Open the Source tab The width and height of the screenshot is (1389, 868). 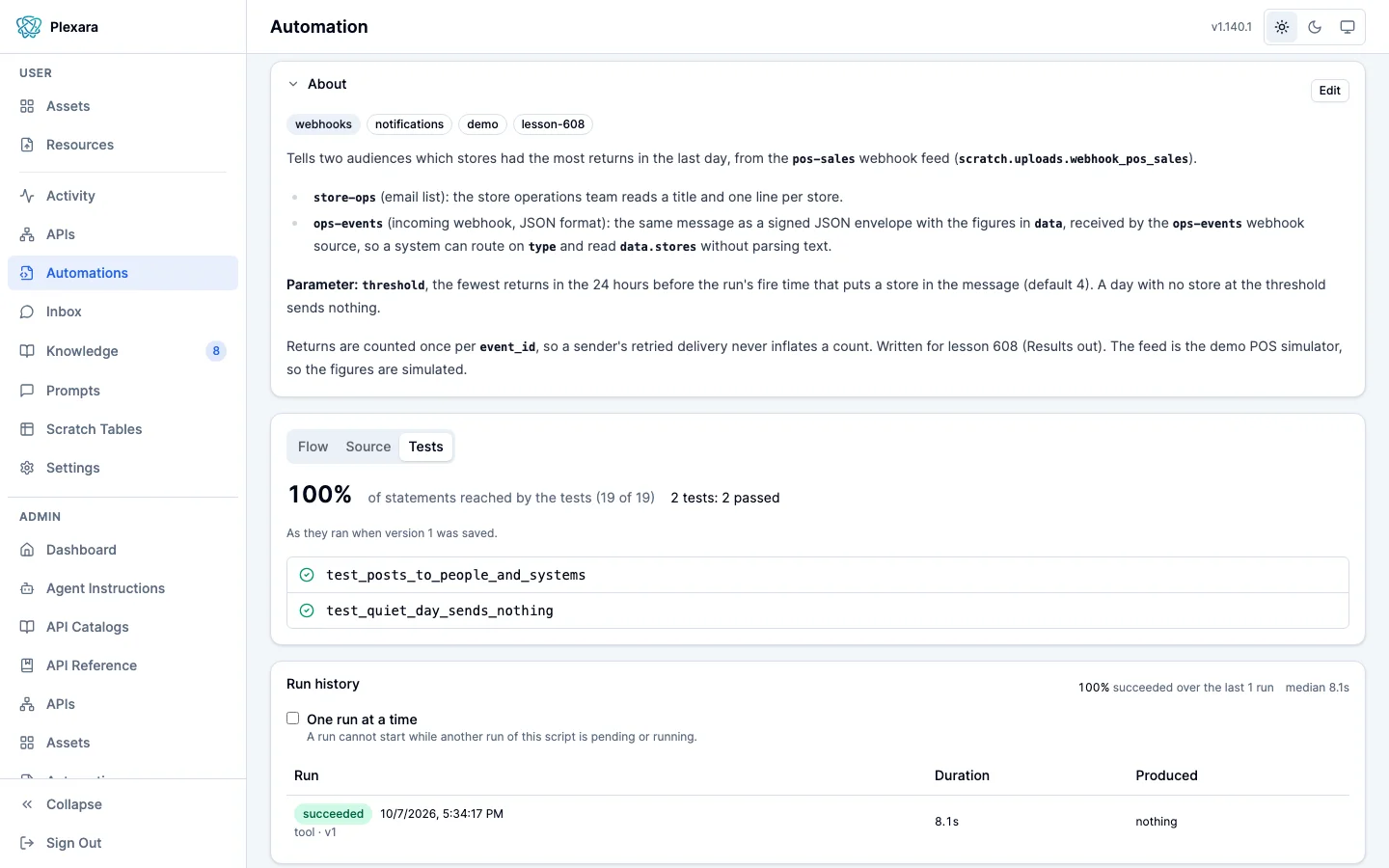pos(368,447)
